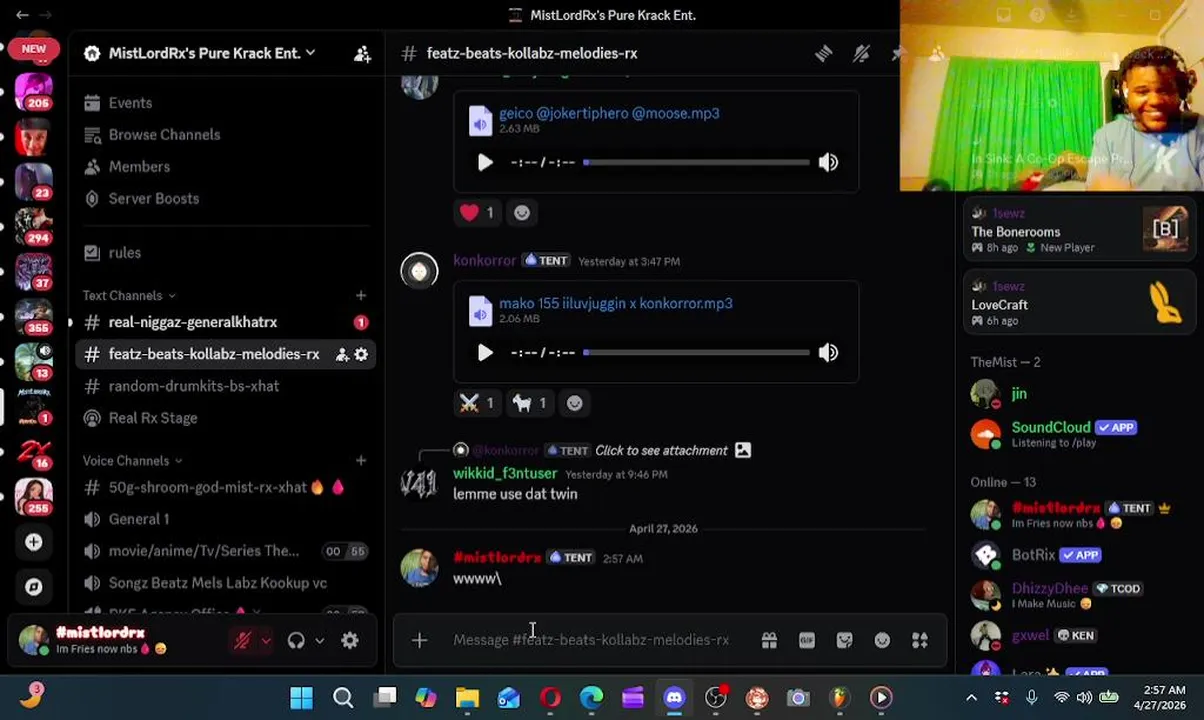Image resolution: width=1204 pixels, height=720 pixels.
Task: Open the apps launcher icon in message box
Action: [920, 640]
